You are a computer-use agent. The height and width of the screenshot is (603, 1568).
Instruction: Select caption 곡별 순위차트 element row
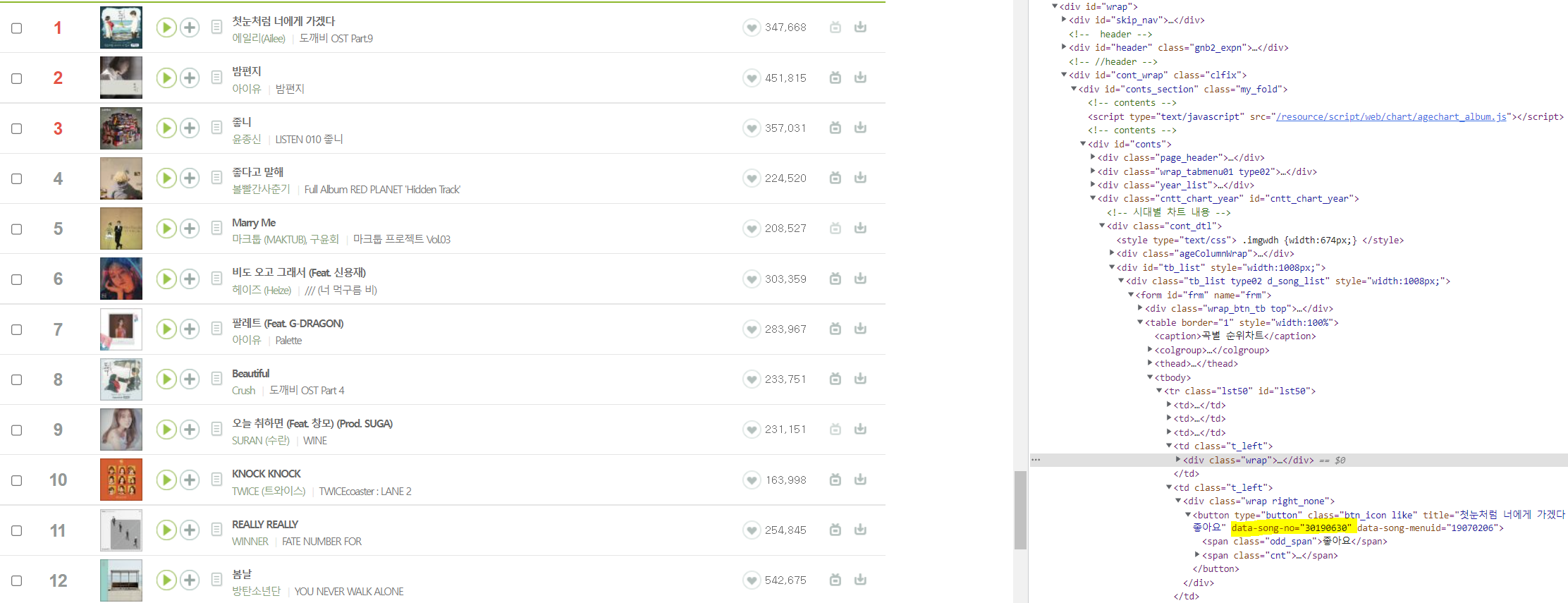1235,336
